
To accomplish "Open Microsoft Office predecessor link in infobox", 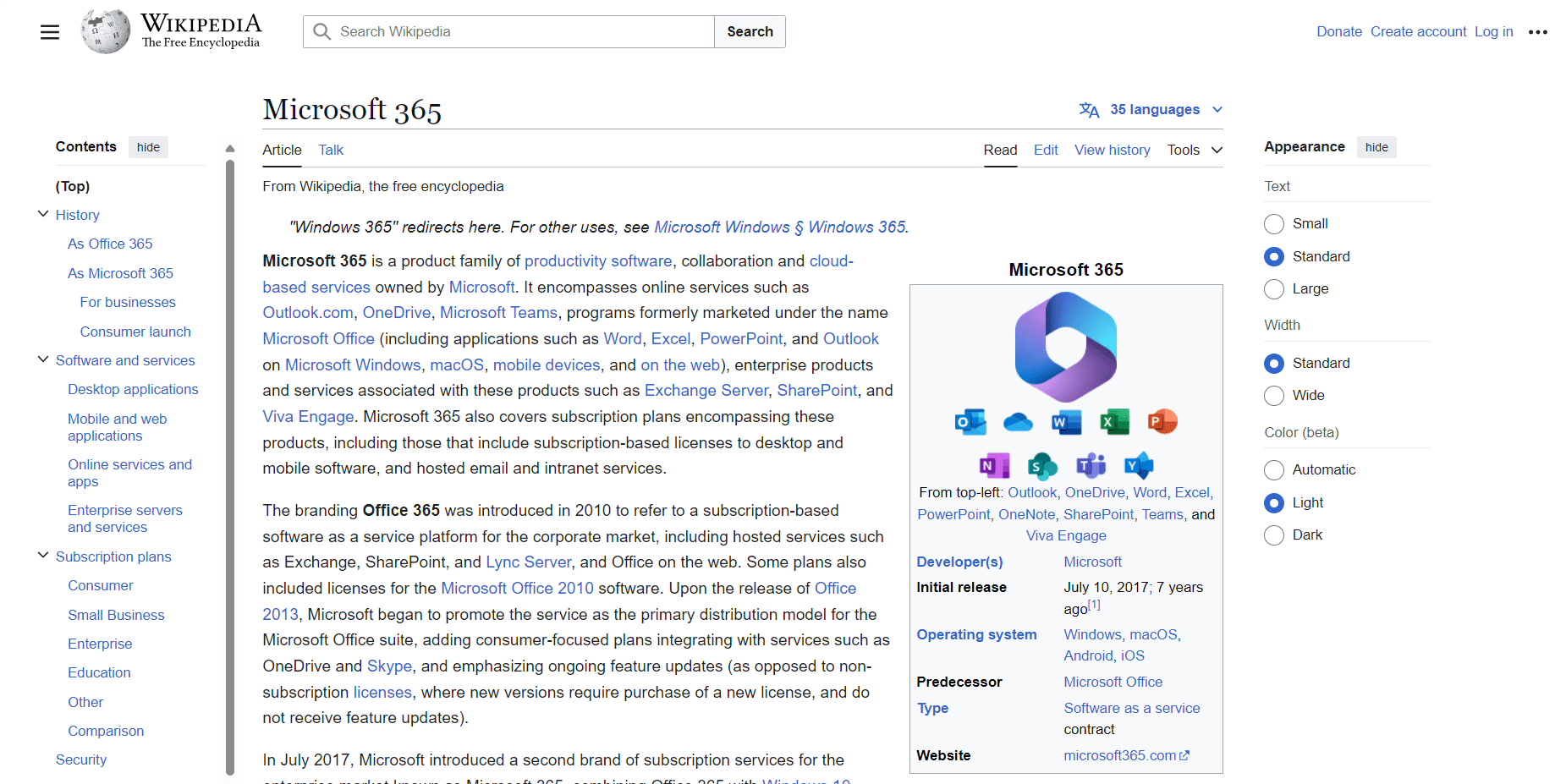I will tap(1113, 682).
